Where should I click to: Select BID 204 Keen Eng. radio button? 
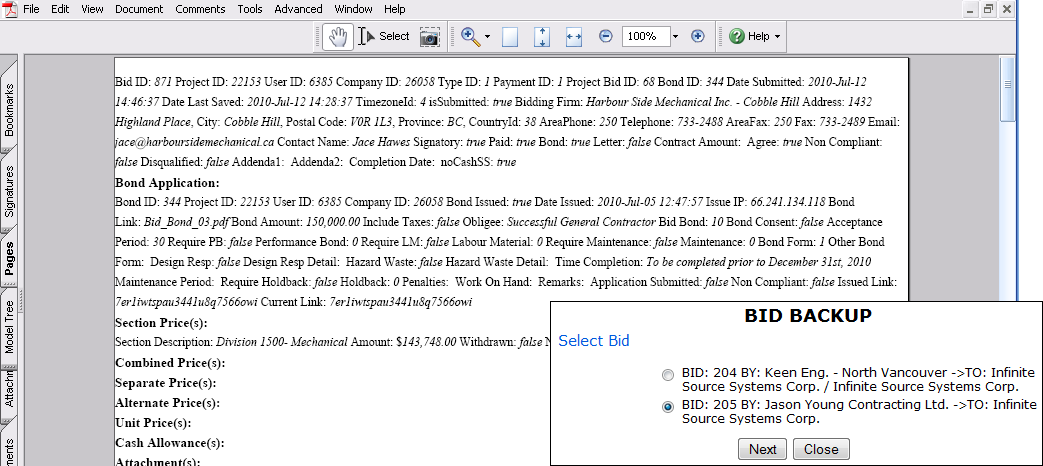tap(668, 375)
